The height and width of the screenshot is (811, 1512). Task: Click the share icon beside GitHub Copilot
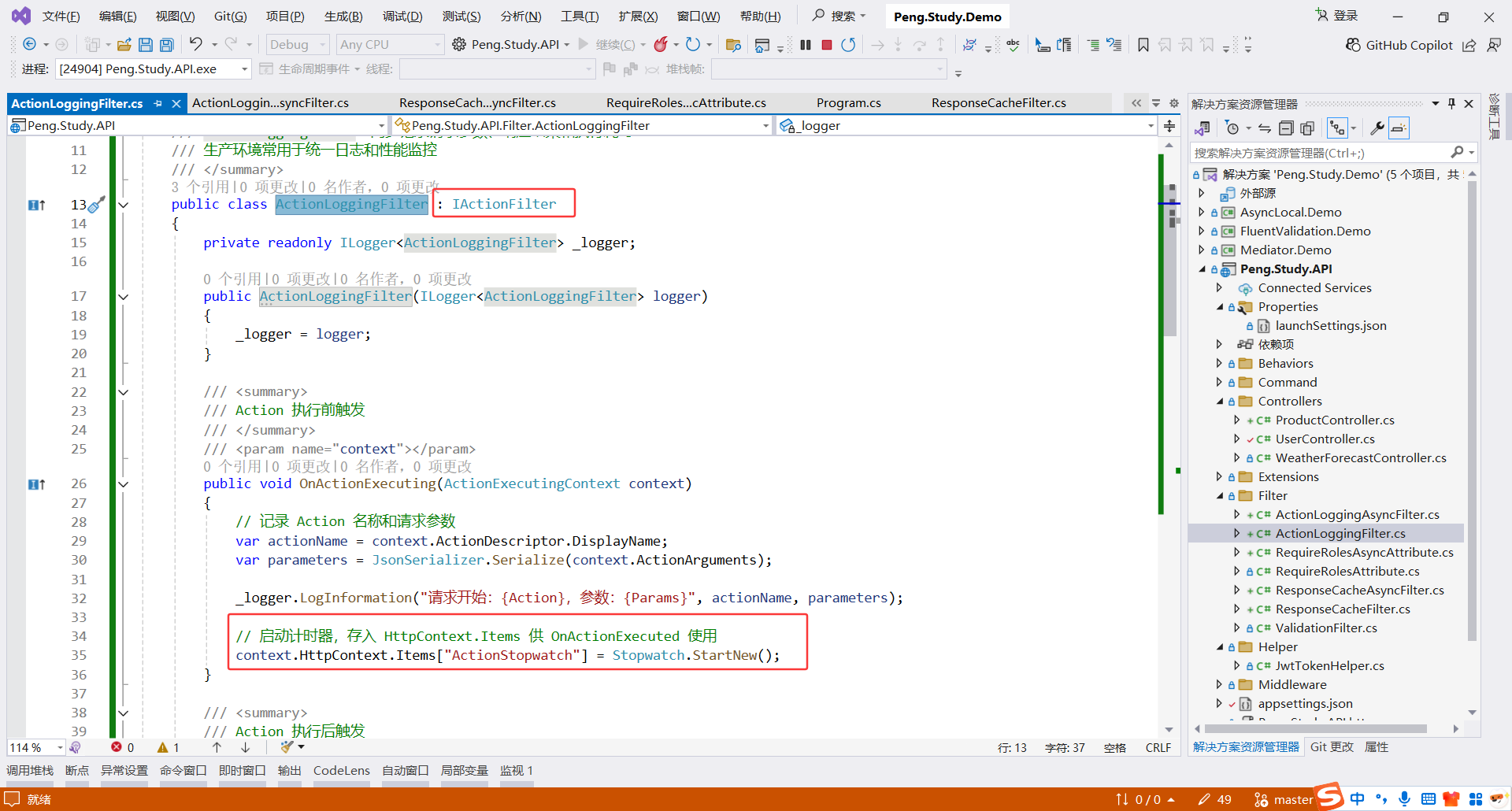1469,45
